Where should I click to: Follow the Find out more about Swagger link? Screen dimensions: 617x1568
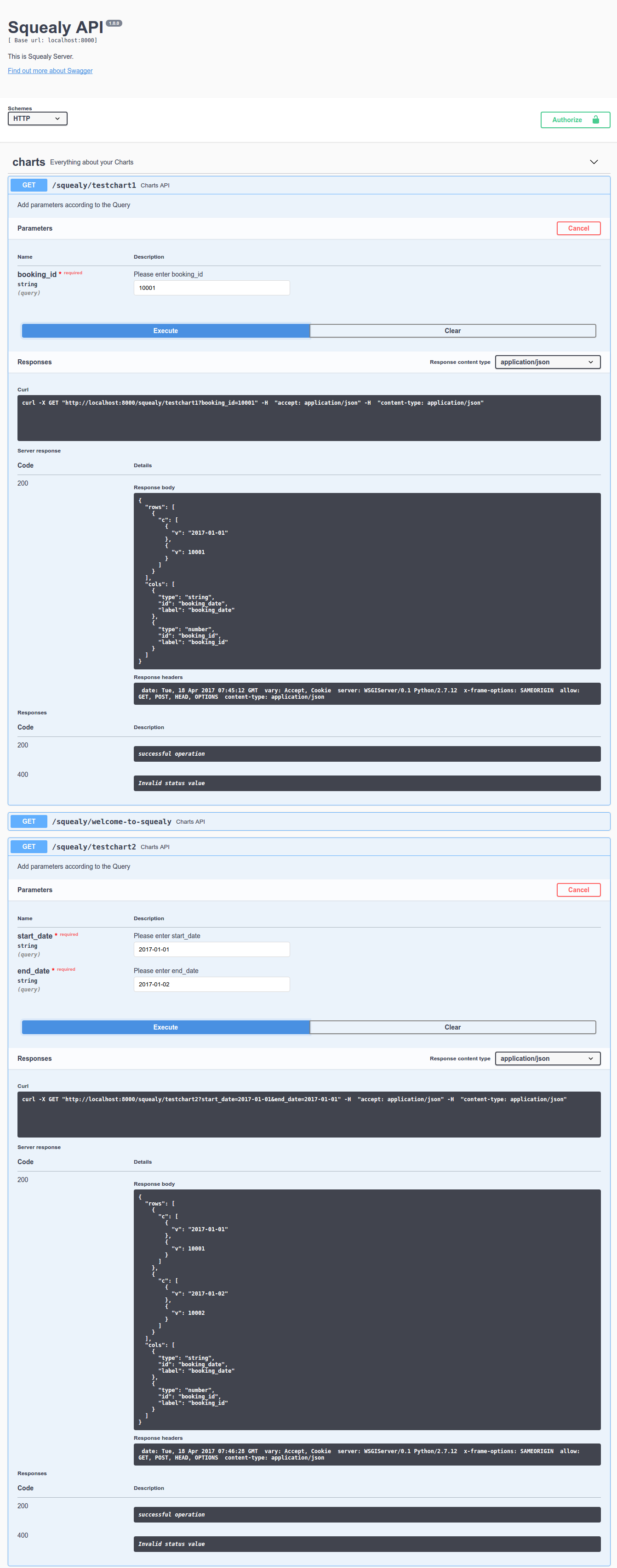click(x=50, y=71)
